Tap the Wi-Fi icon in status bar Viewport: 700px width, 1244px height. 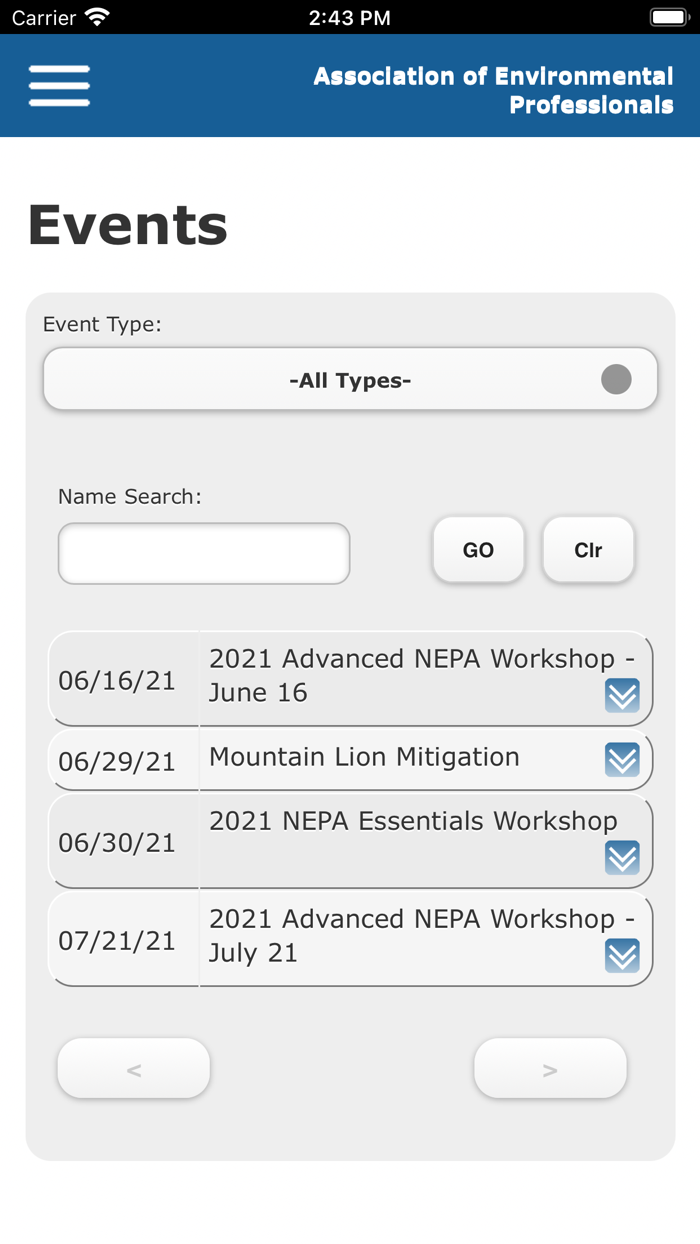[x=95, y=16]
